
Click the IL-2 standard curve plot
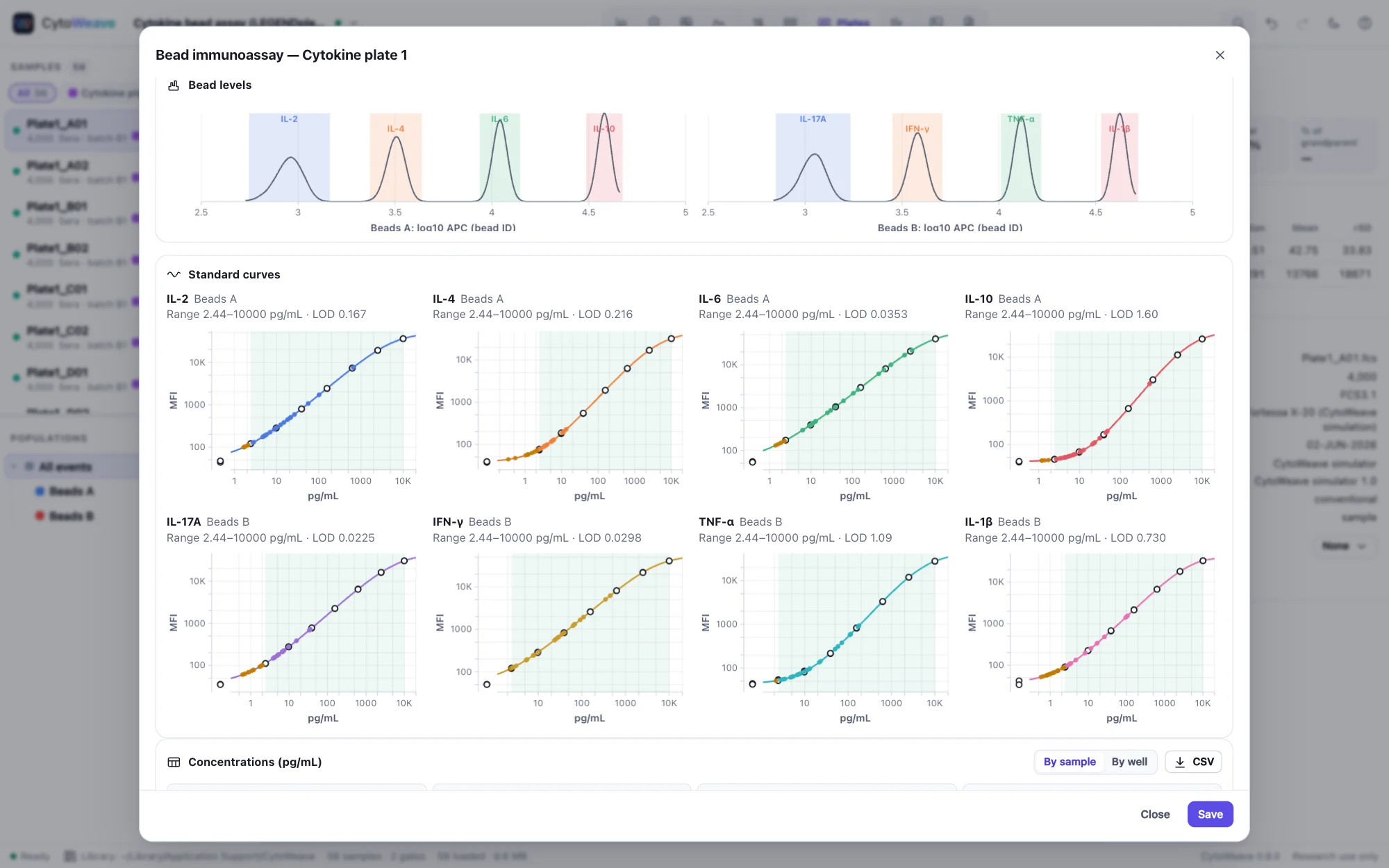click(x=313, y=401)
